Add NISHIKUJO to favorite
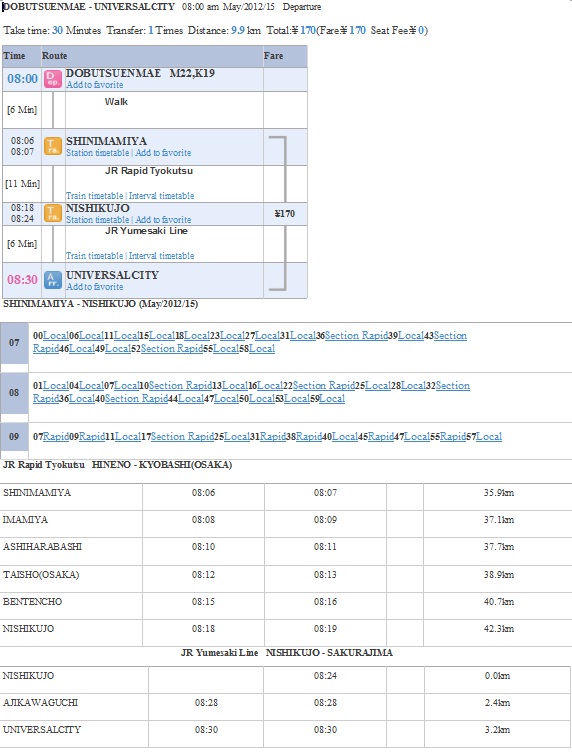The height and width of the screenshot is (754, 572). click(x=163, y=219)
